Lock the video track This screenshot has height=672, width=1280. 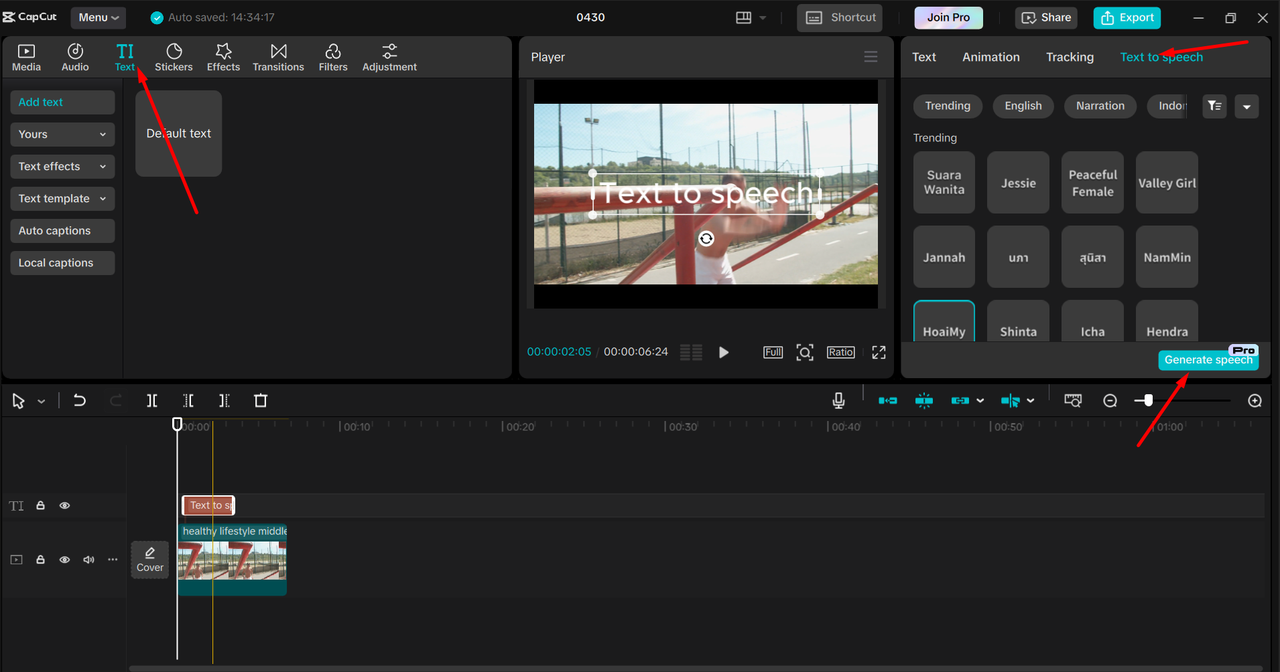pos(41,560)
